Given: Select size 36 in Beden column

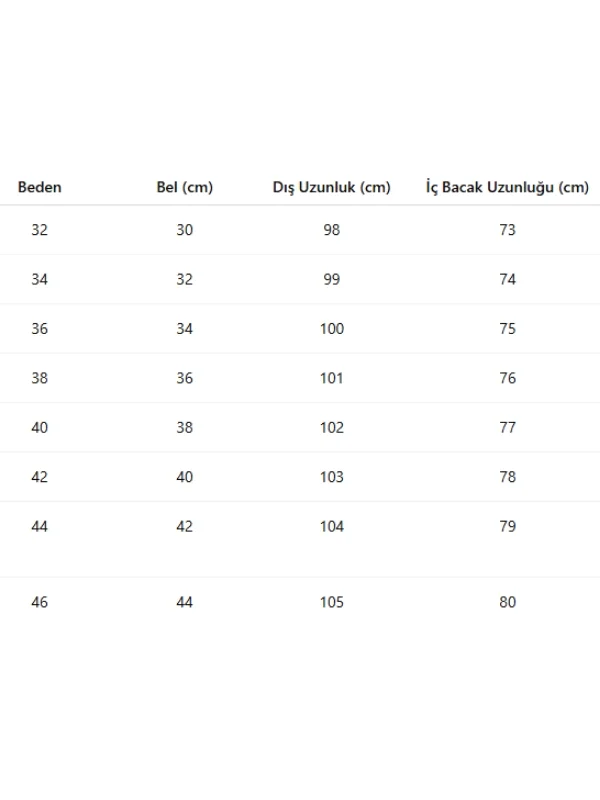Looking at the screenshot, I should pos(40,329).
